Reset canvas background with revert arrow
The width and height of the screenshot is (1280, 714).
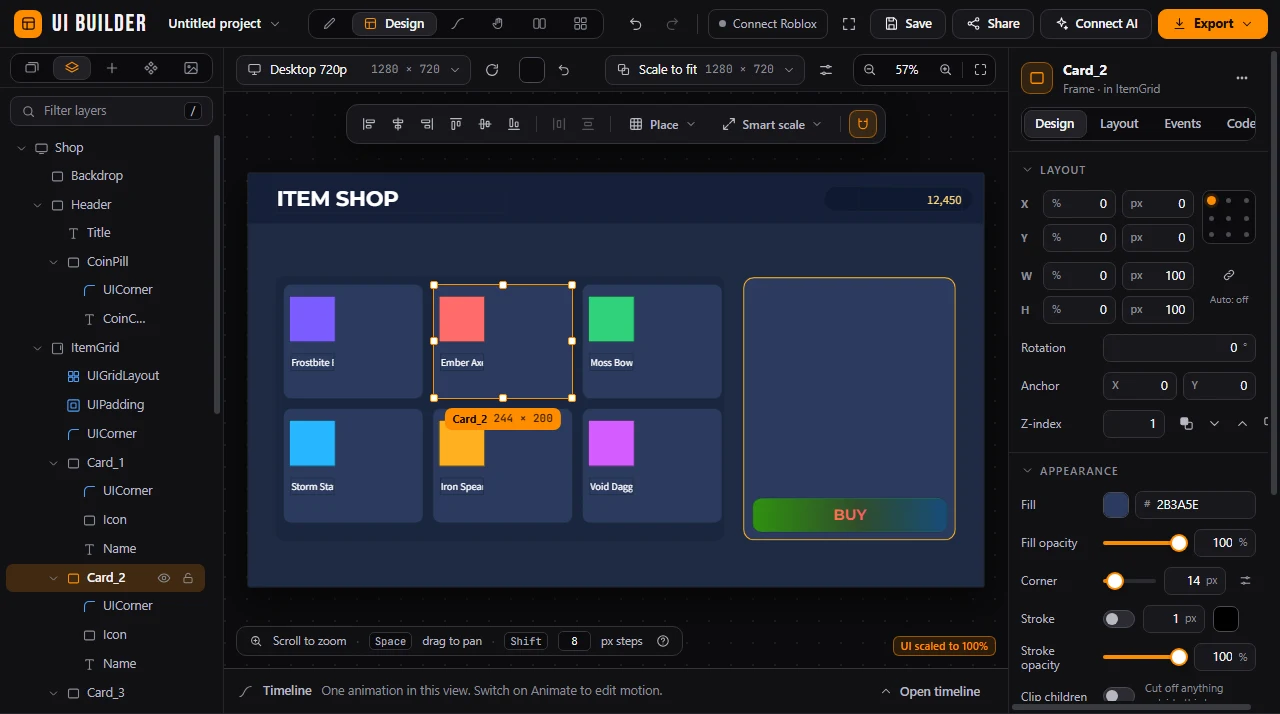pos(564,70)
